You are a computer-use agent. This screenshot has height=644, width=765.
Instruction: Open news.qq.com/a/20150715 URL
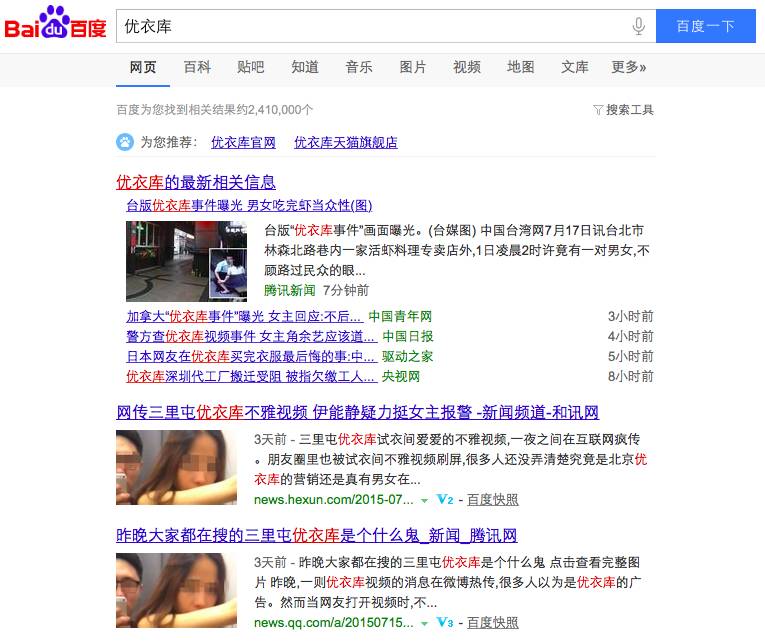[334, 623]
